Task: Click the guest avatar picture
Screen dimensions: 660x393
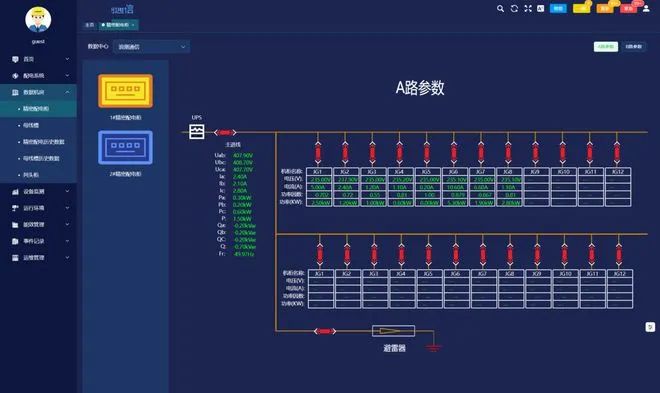Action: (38, 19)
